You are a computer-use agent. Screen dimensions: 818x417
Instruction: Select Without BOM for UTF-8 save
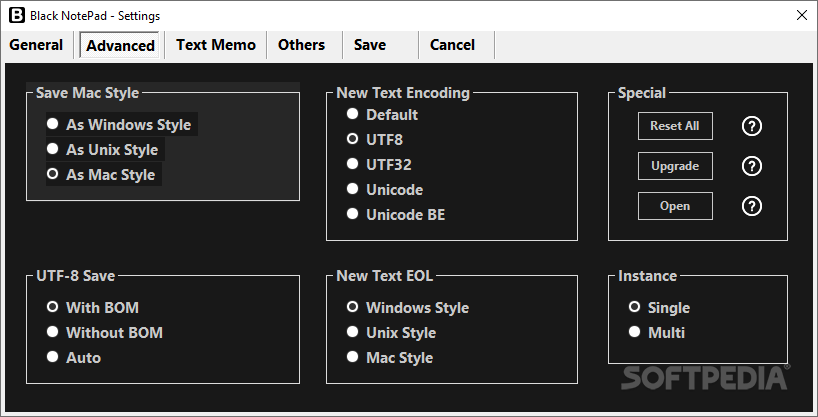(x=105, y=332)
